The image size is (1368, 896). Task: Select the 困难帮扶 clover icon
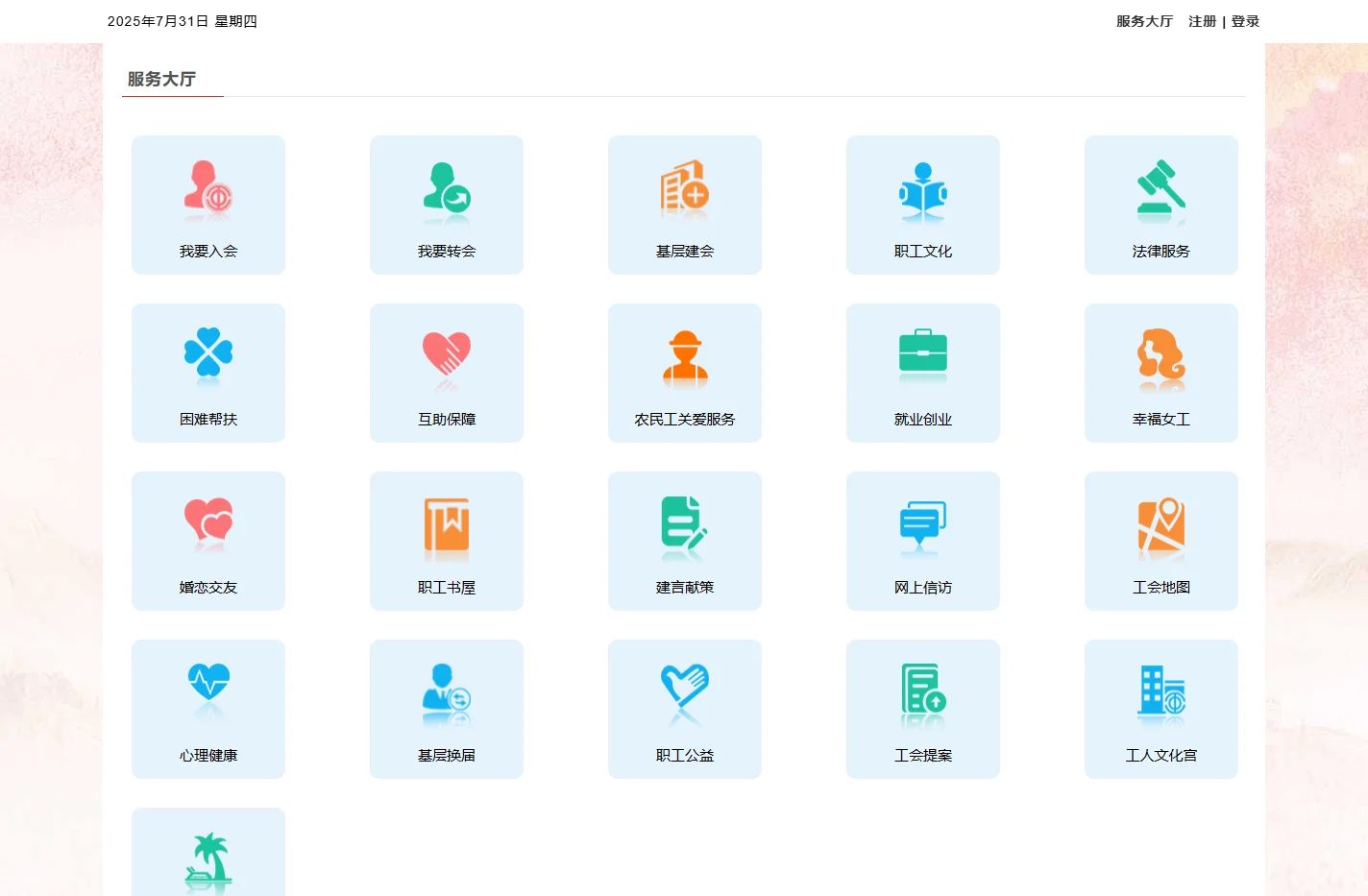pyautogui.click(x=208, y=356)
